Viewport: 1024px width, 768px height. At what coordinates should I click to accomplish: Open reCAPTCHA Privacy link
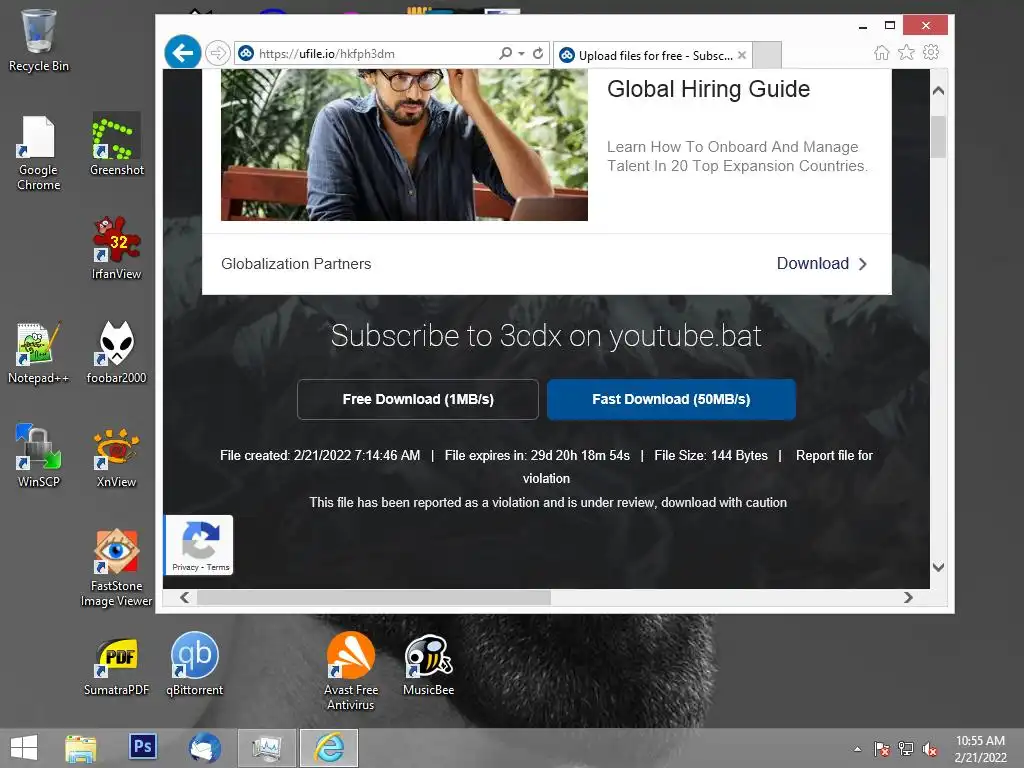click(x=185, y=567)
